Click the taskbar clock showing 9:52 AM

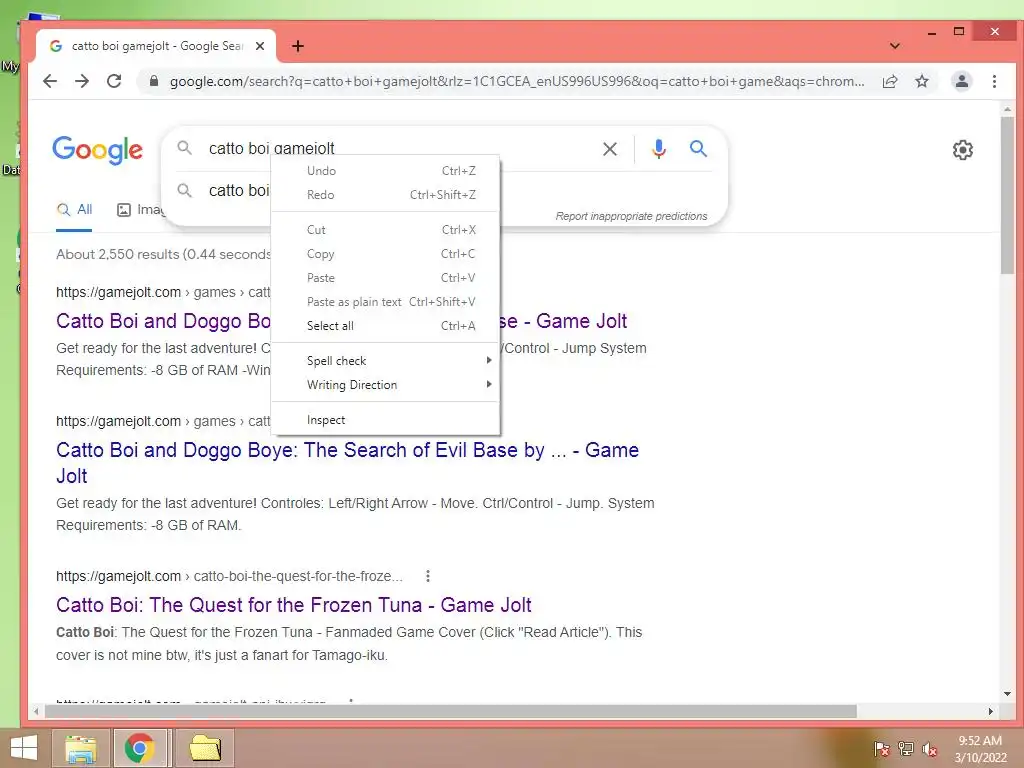[980, 749]
